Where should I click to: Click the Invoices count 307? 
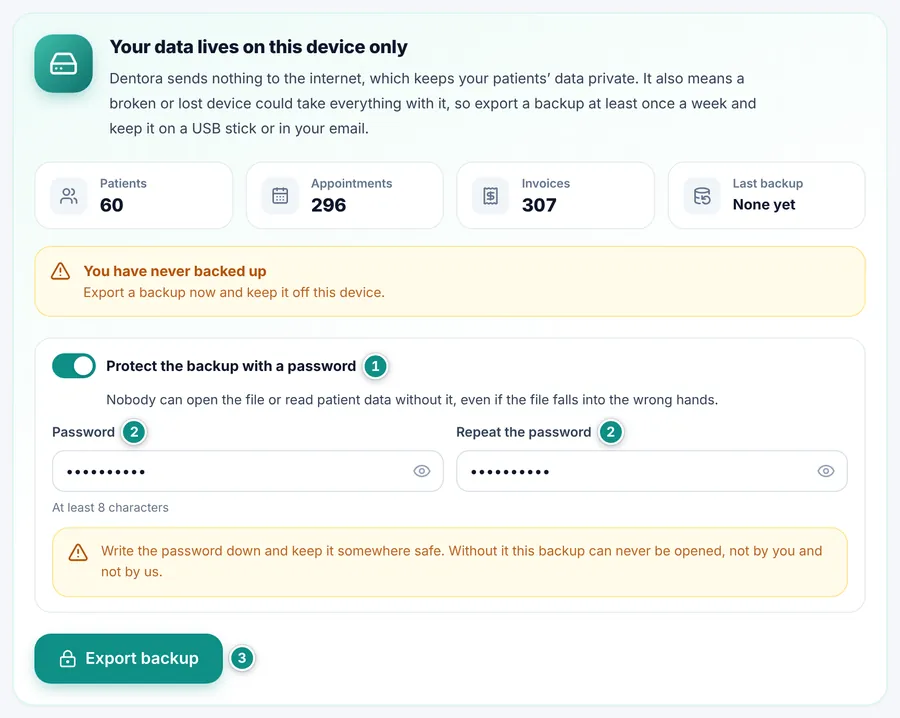(x=539, y=205)
